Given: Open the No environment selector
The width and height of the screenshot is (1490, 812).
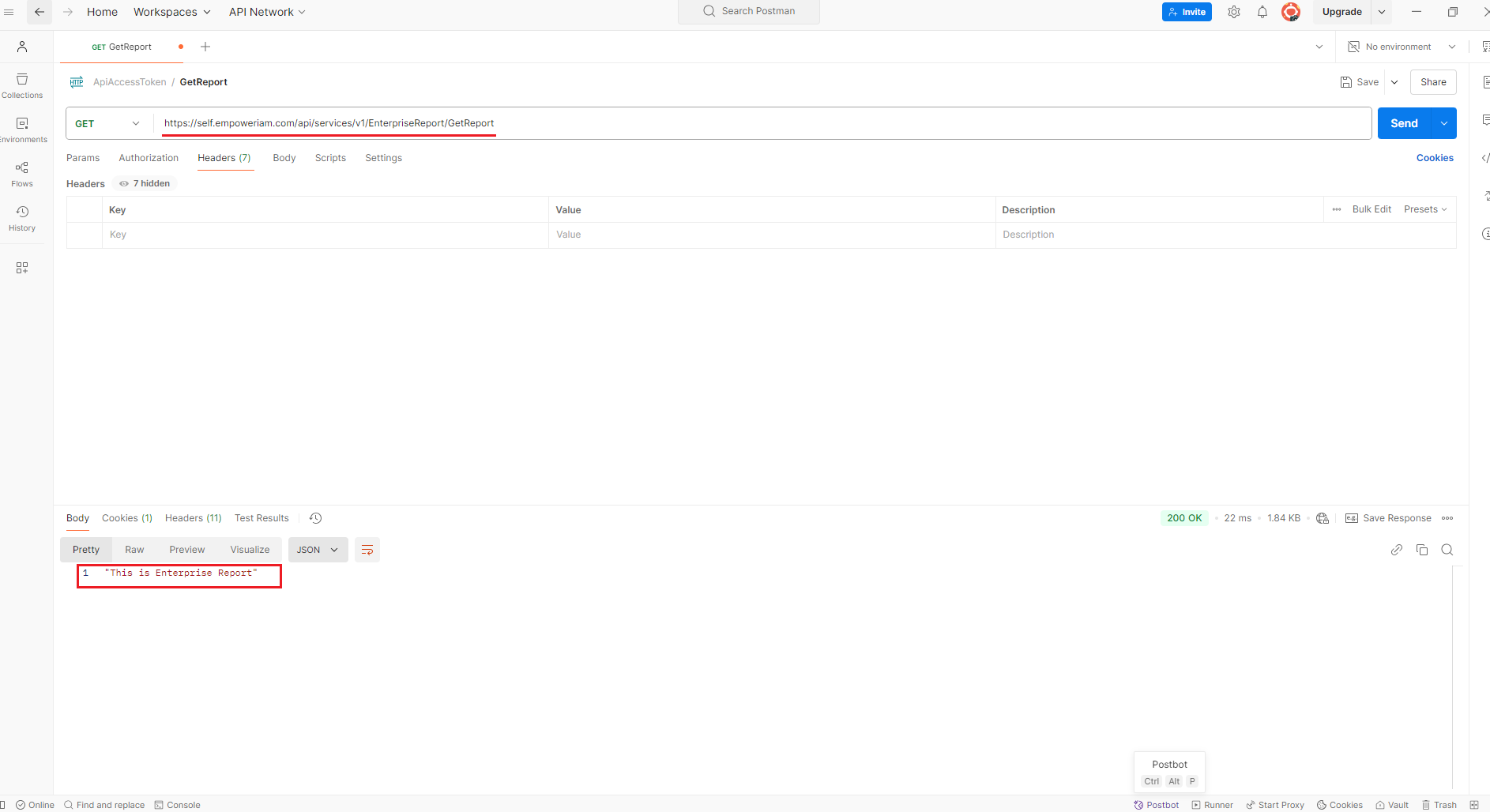Looking at the screenshot, I should click(x=1402, y=47).
